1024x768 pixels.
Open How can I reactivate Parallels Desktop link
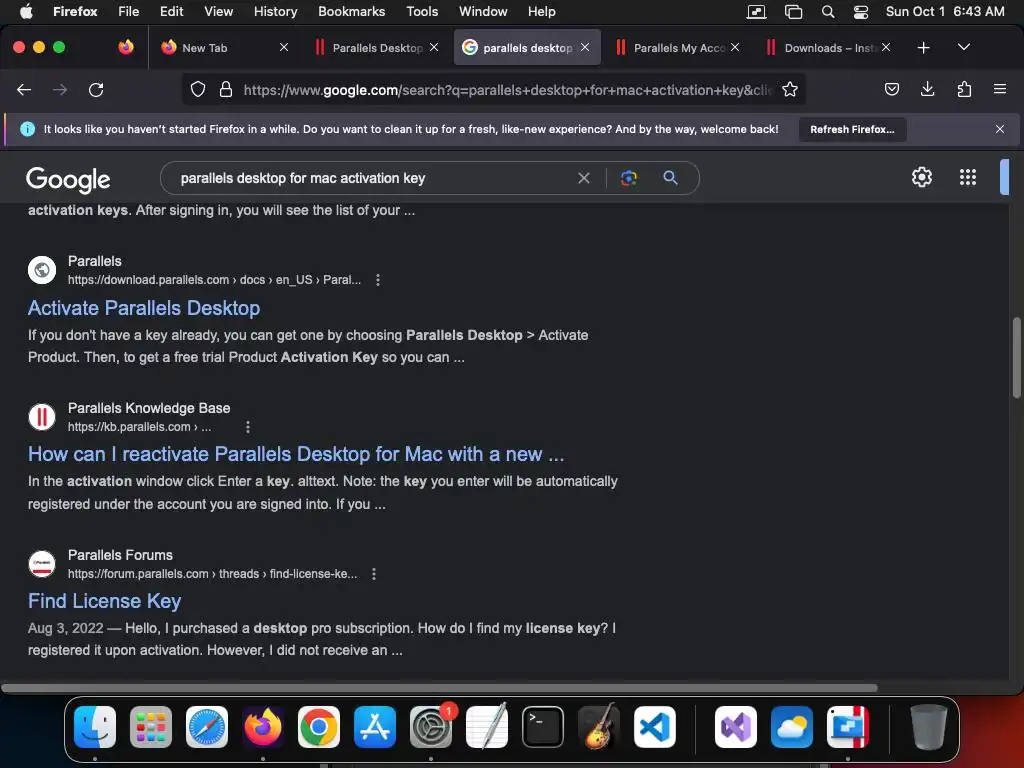296,454
